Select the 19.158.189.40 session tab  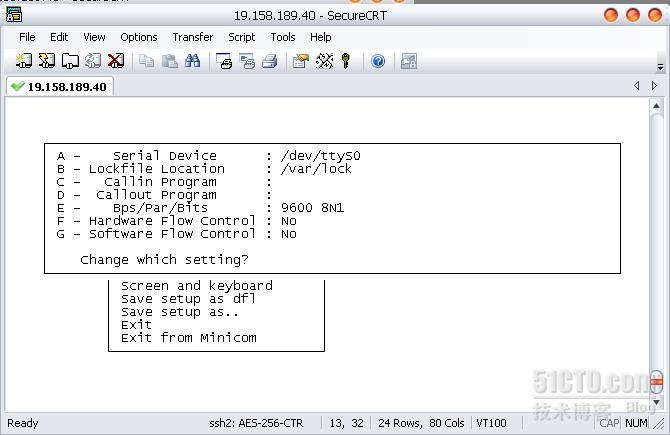click(x=60, y=87)
